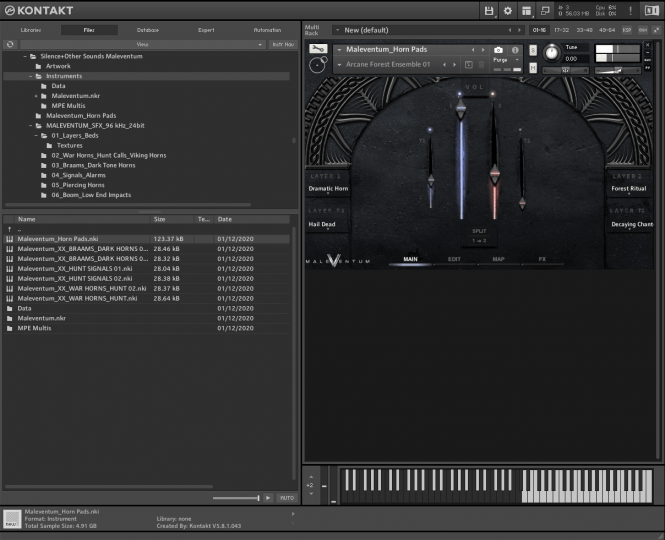This screenshot has width=665, height=540.
Task: Toggle the instrument aux button
Action: [x=648, y=60]
